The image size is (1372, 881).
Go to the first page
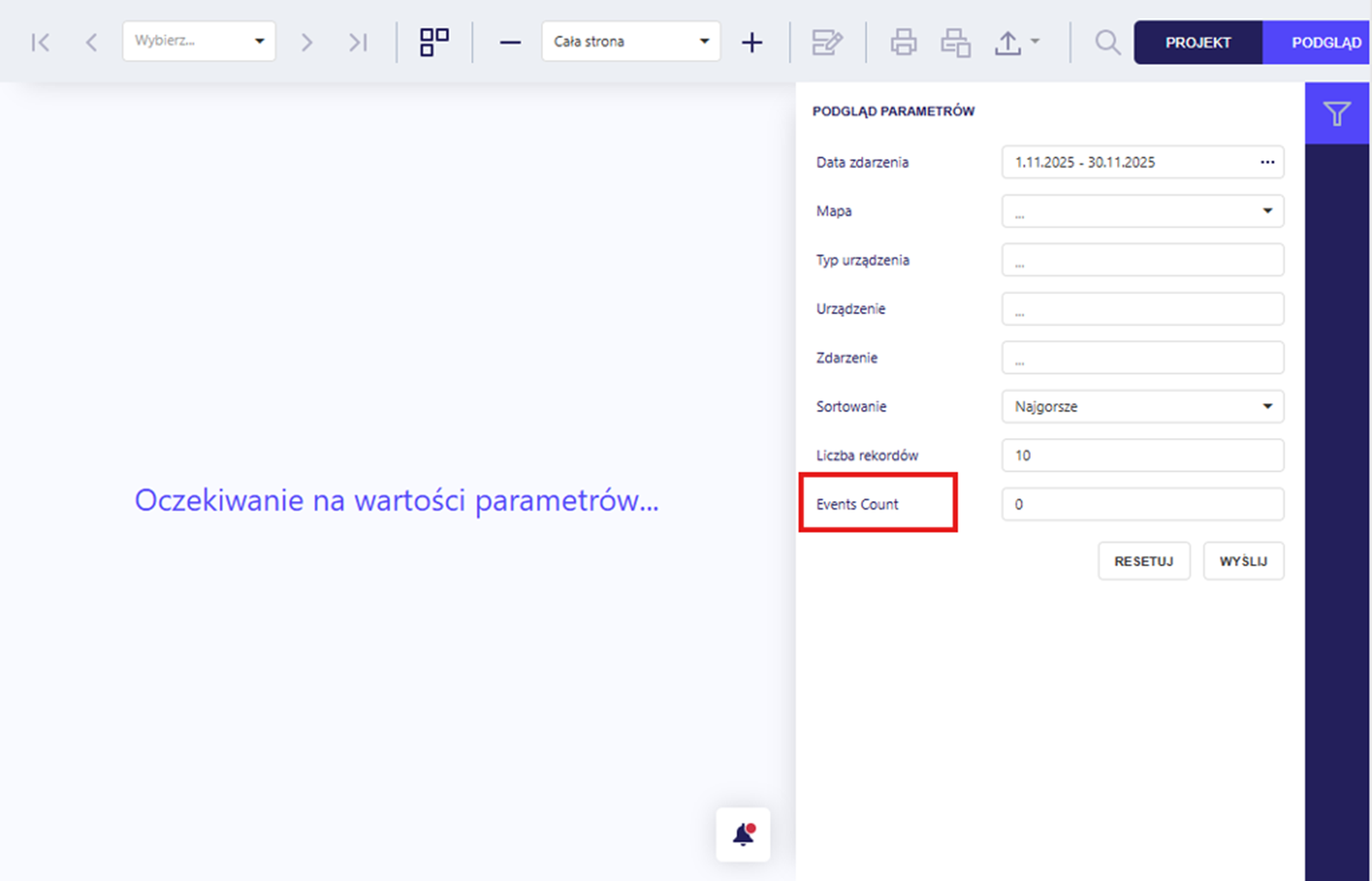[40, 42]
